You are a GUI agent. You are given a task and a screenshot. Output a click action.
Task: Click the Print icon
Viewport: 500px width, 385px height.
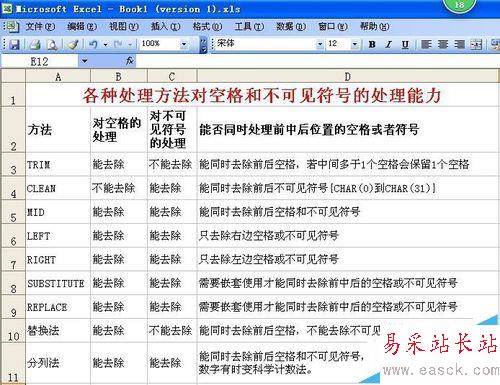pyautogui.click(x=35, y=44)
